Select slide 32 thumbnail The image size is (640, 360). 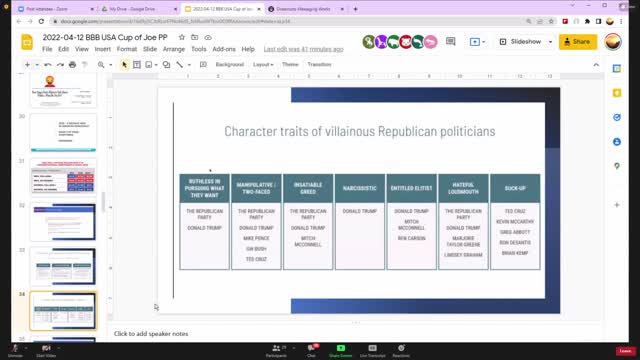(x=63, y=222)
